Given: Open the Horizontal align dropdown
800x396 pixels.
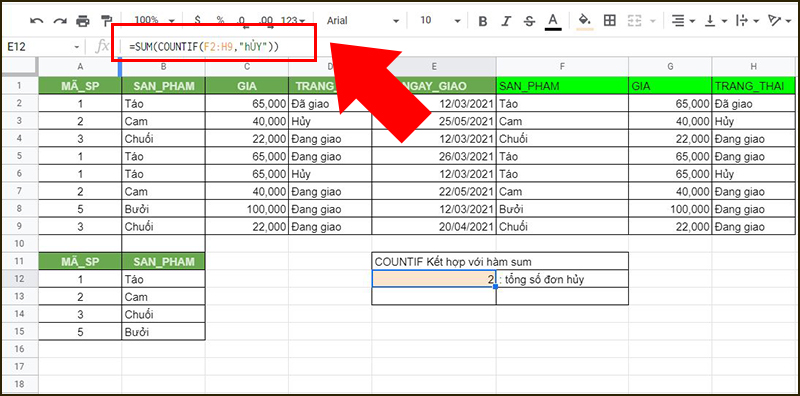Looking at the screenshot, I should coord(683,21).
